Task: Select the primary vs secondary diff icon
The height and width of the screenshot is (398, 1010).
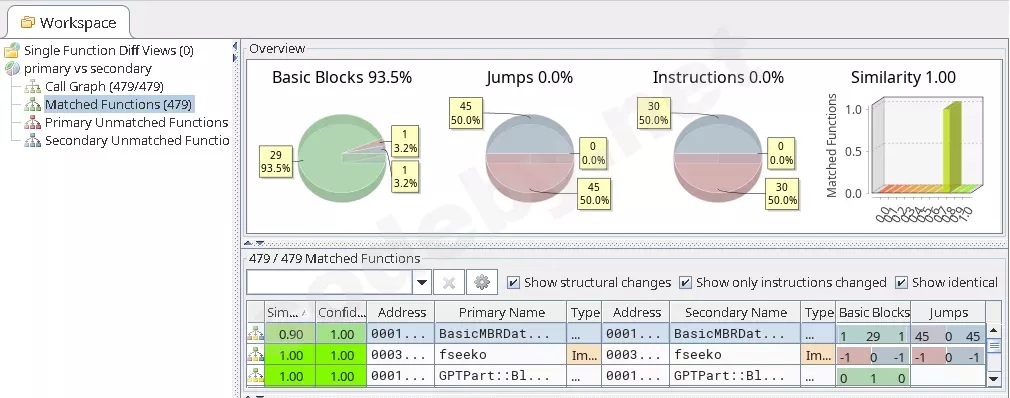Action: coord(12,68)
